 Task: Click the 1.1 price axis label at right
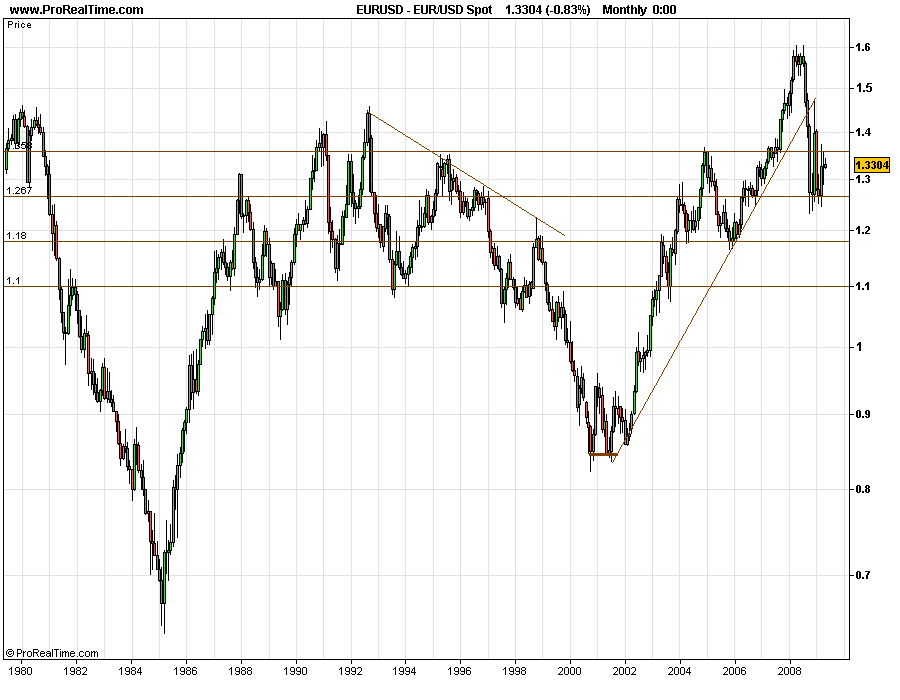click(864, 286)
